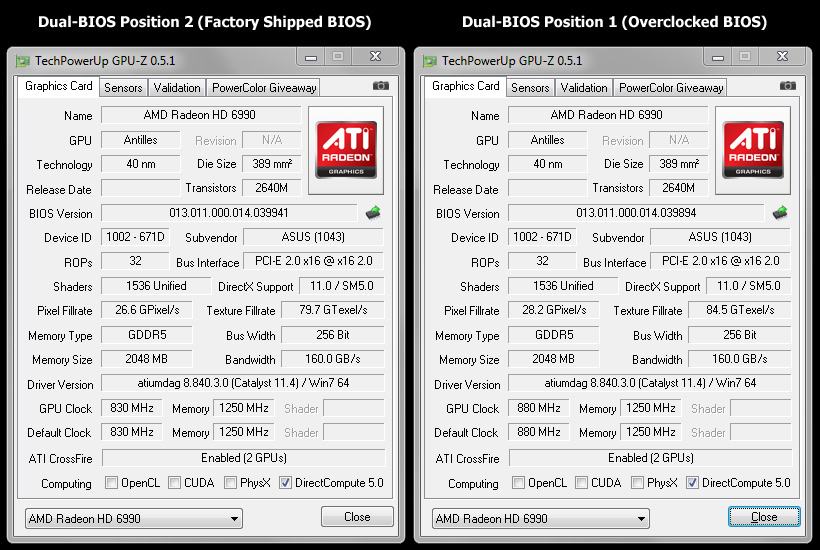Open Validation tab in right window
Screen dimensions: 820x550
(x=584, y=88)
